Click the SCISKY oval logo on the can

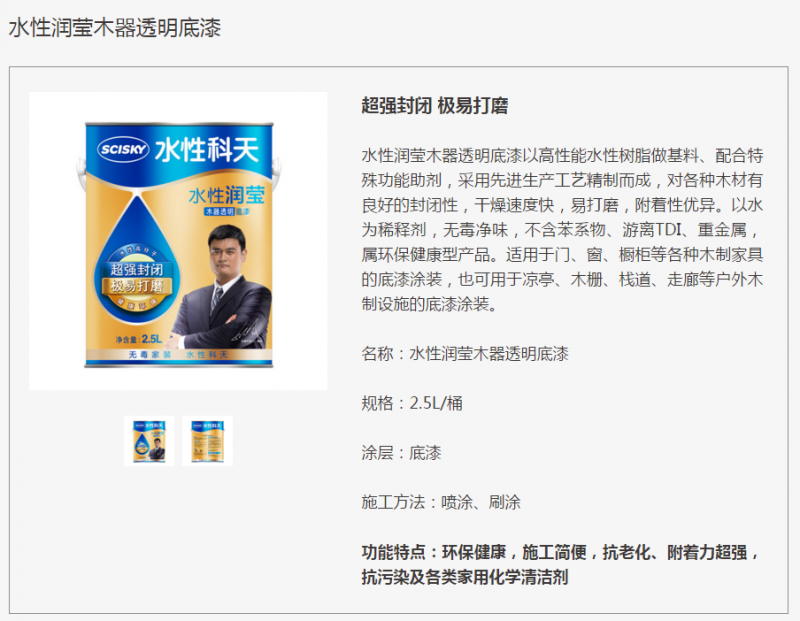pyautogui.click(x=123, y=149)
